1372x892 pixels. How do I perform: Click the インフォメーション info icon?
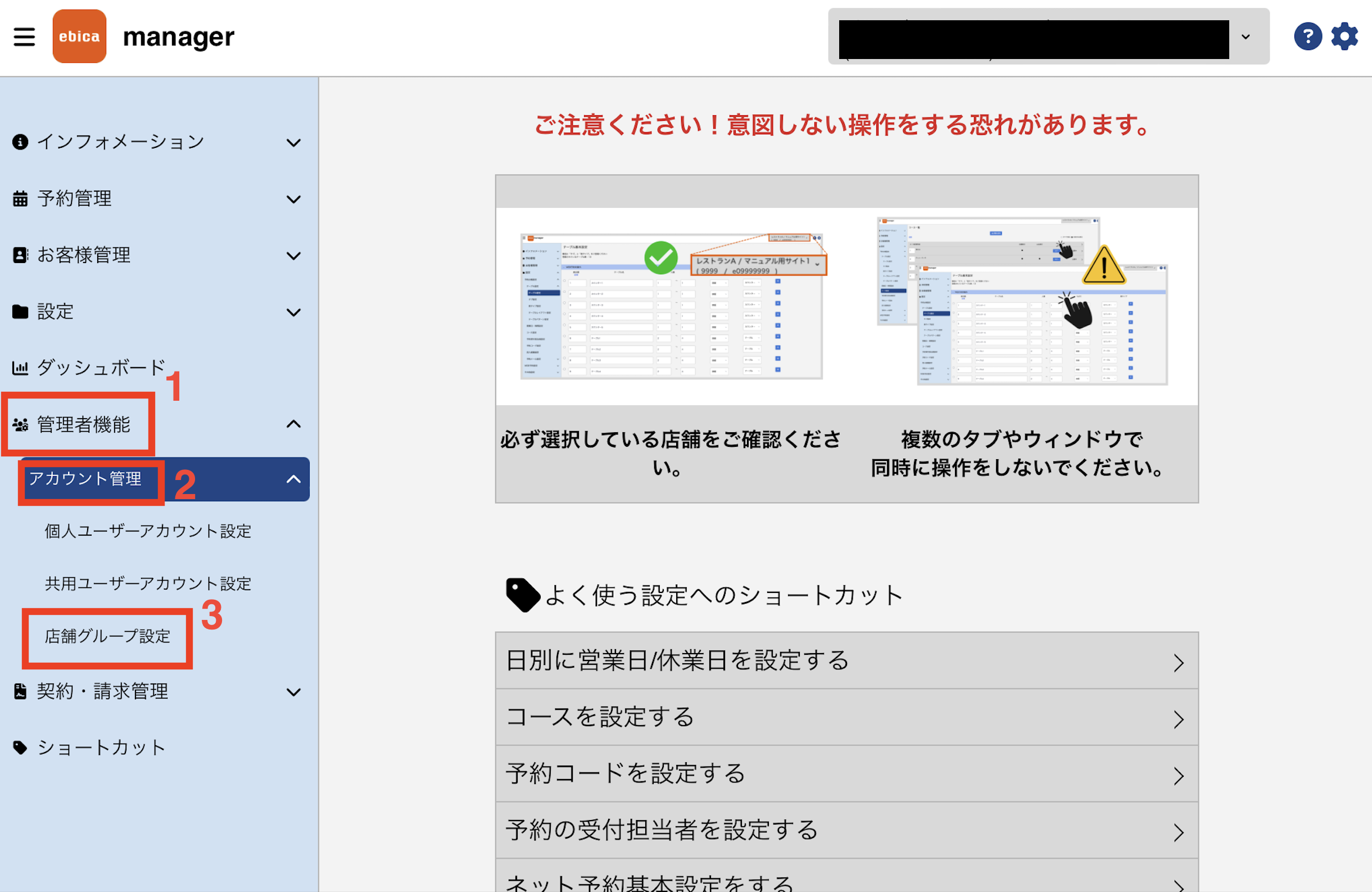coord(20,142)
